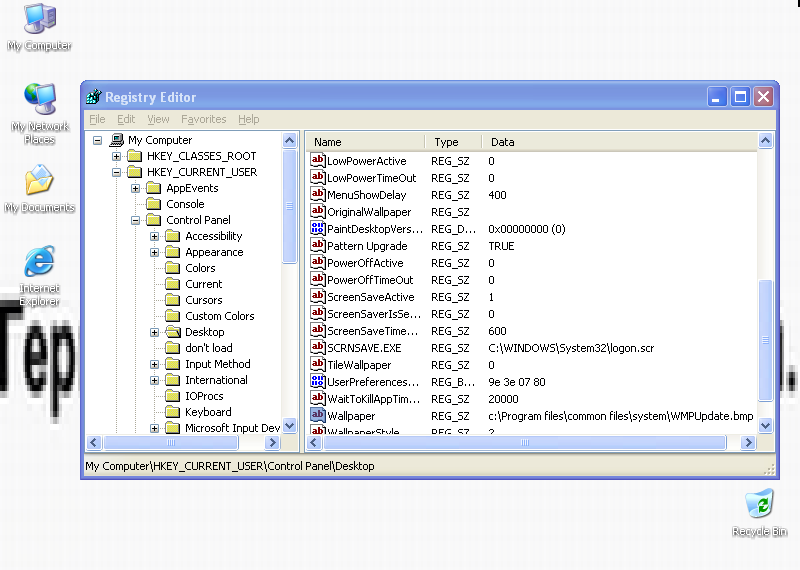
Task: Select the IOProcs key
Action: [x=204, y=396]
